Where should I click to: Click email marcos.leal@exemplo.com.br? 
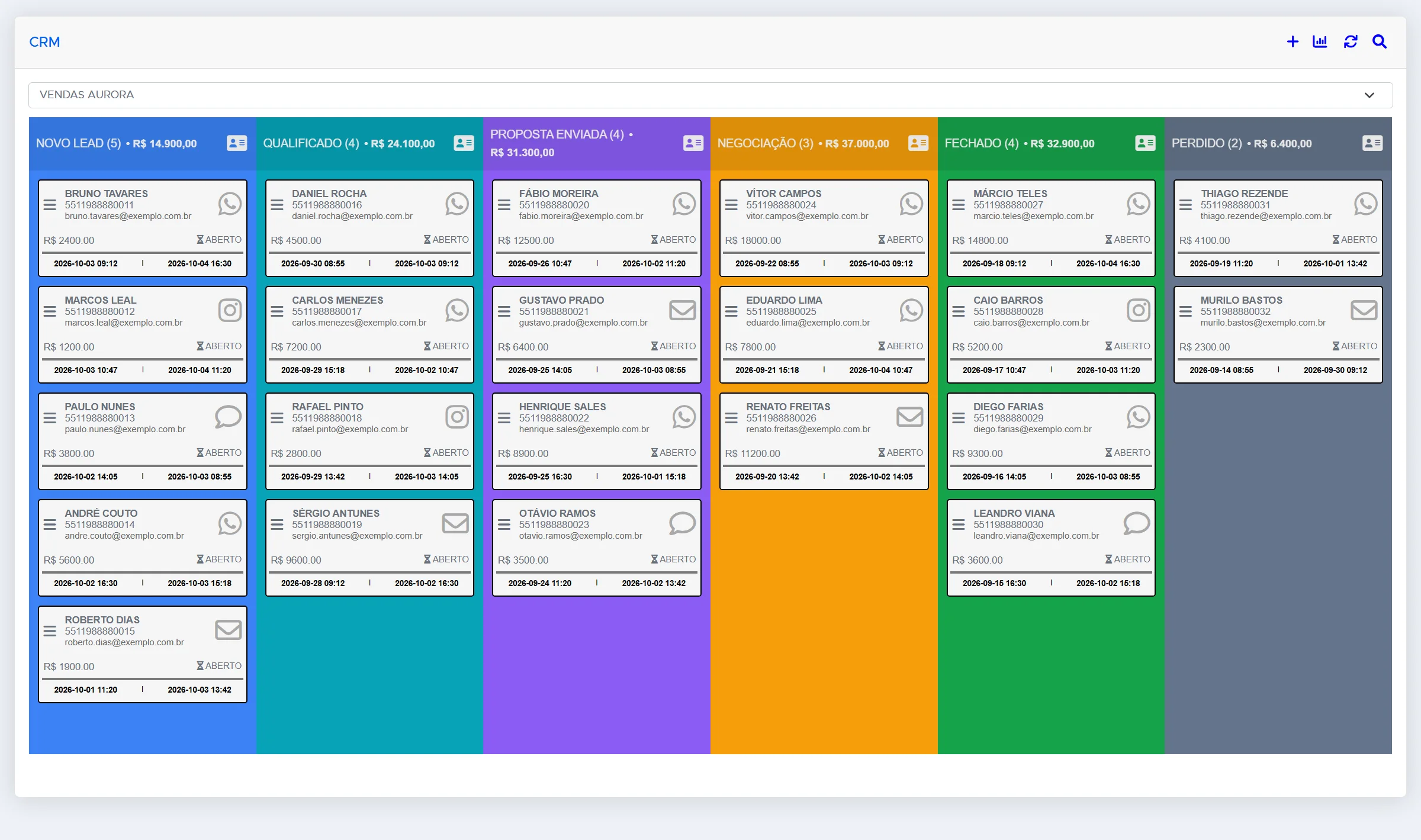[x=124, y=323]
